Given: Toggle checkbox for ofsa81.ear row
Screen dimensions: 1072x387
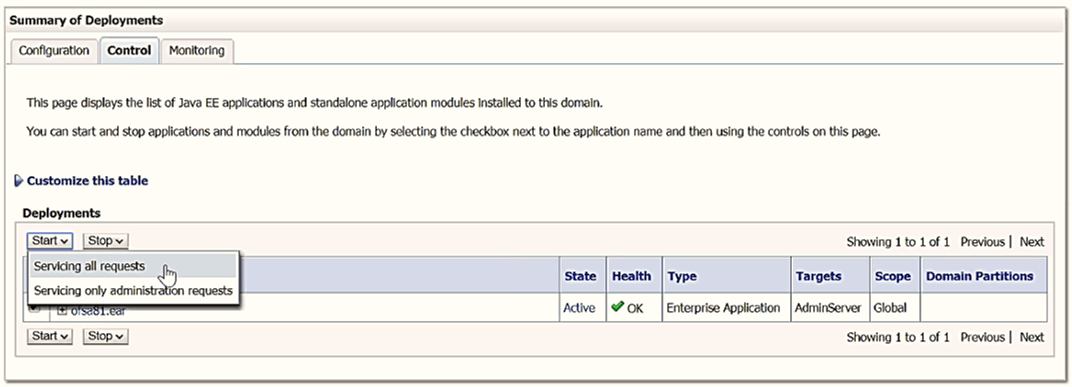Looking at the screenshot, I should [35, 308].
